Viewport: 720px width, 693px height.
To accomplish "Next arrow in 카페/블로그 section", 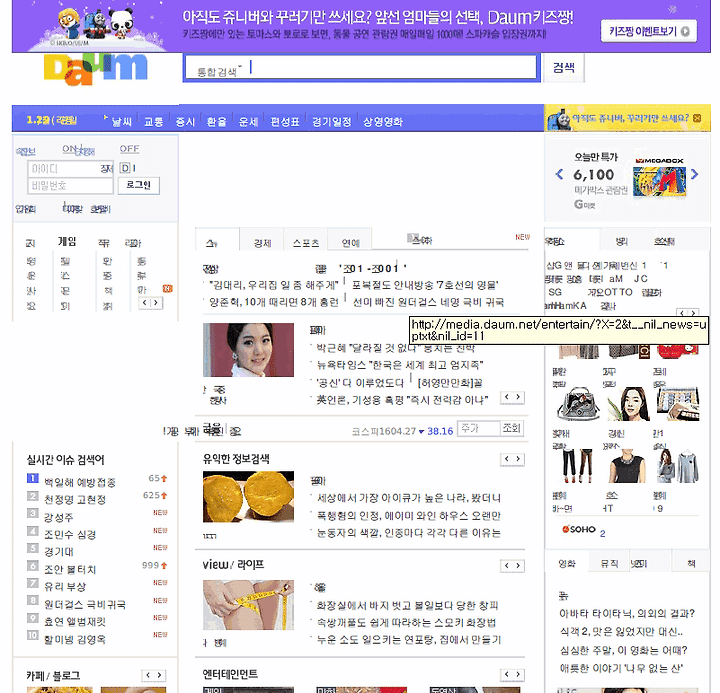I will tap(159, 675).
